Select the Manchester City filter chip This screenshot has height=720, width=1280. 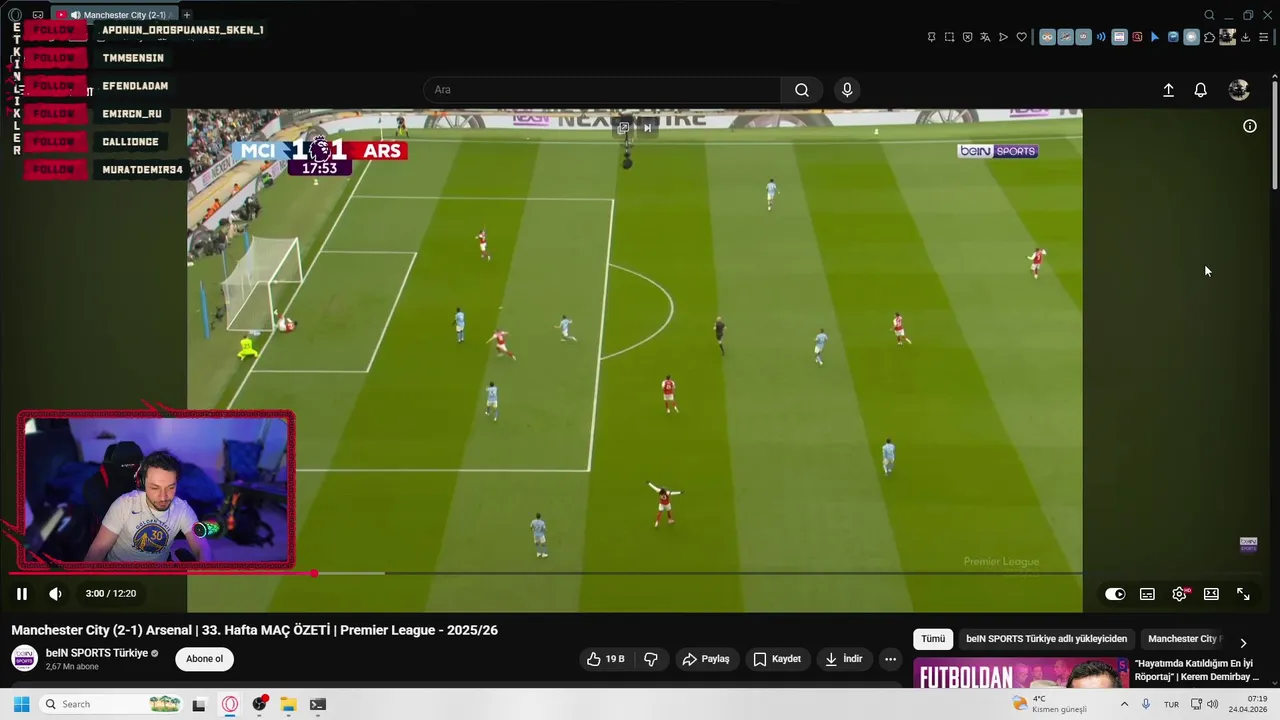[x=1184, y=639]
